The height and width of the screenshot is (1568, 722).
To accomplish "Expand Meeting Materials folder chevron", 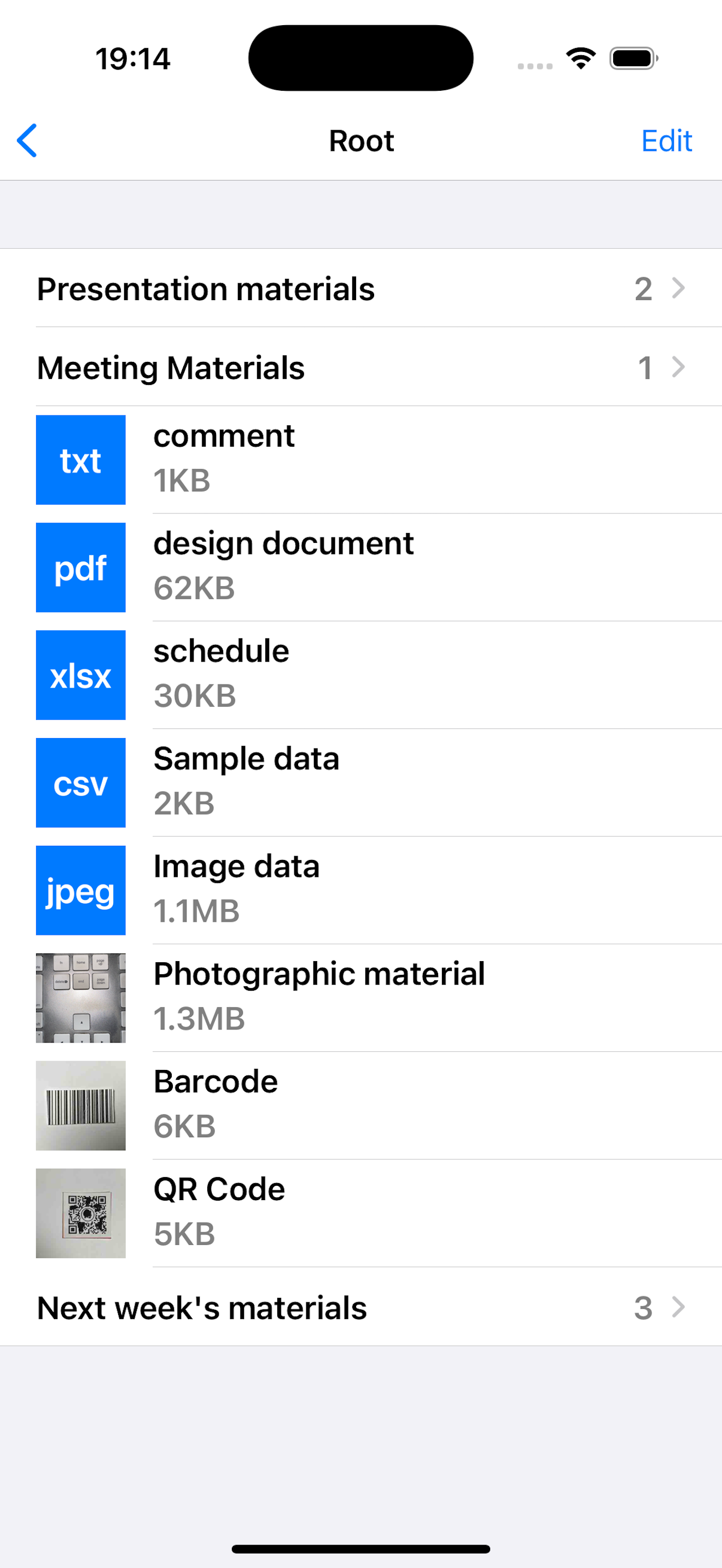I will tap(678, 367).
